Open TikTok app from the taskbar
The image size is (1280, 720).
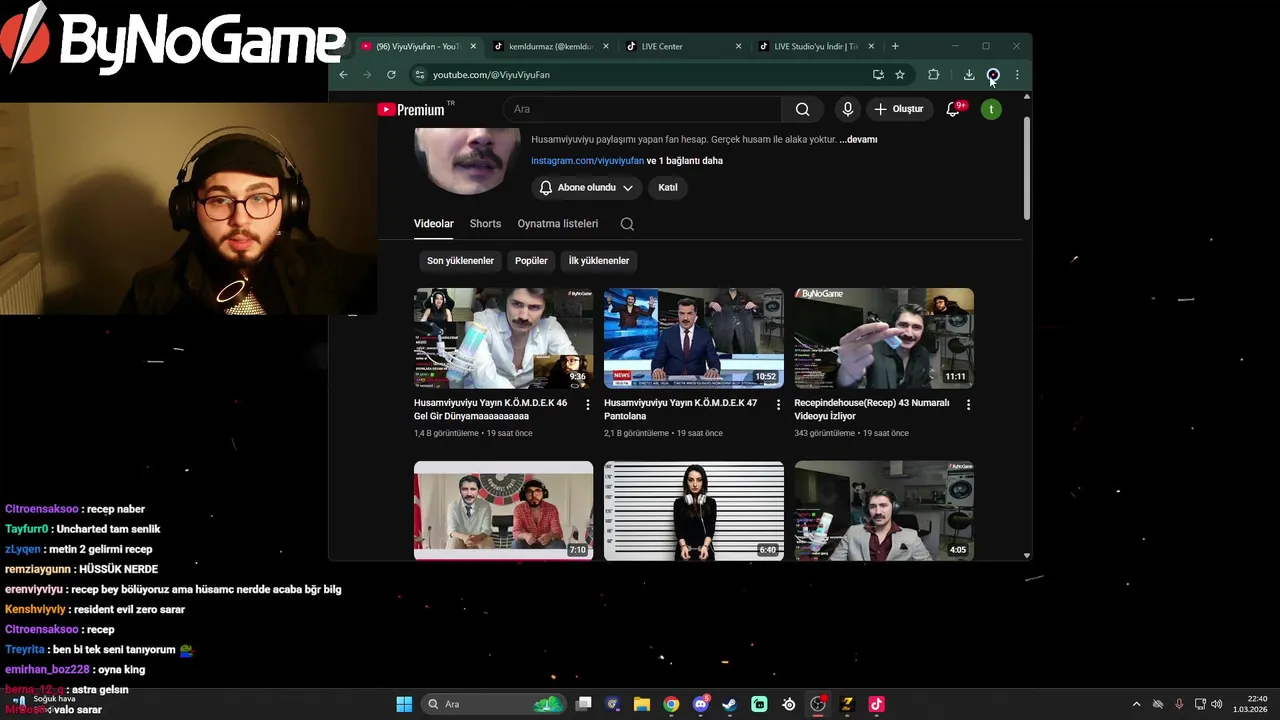876,704
